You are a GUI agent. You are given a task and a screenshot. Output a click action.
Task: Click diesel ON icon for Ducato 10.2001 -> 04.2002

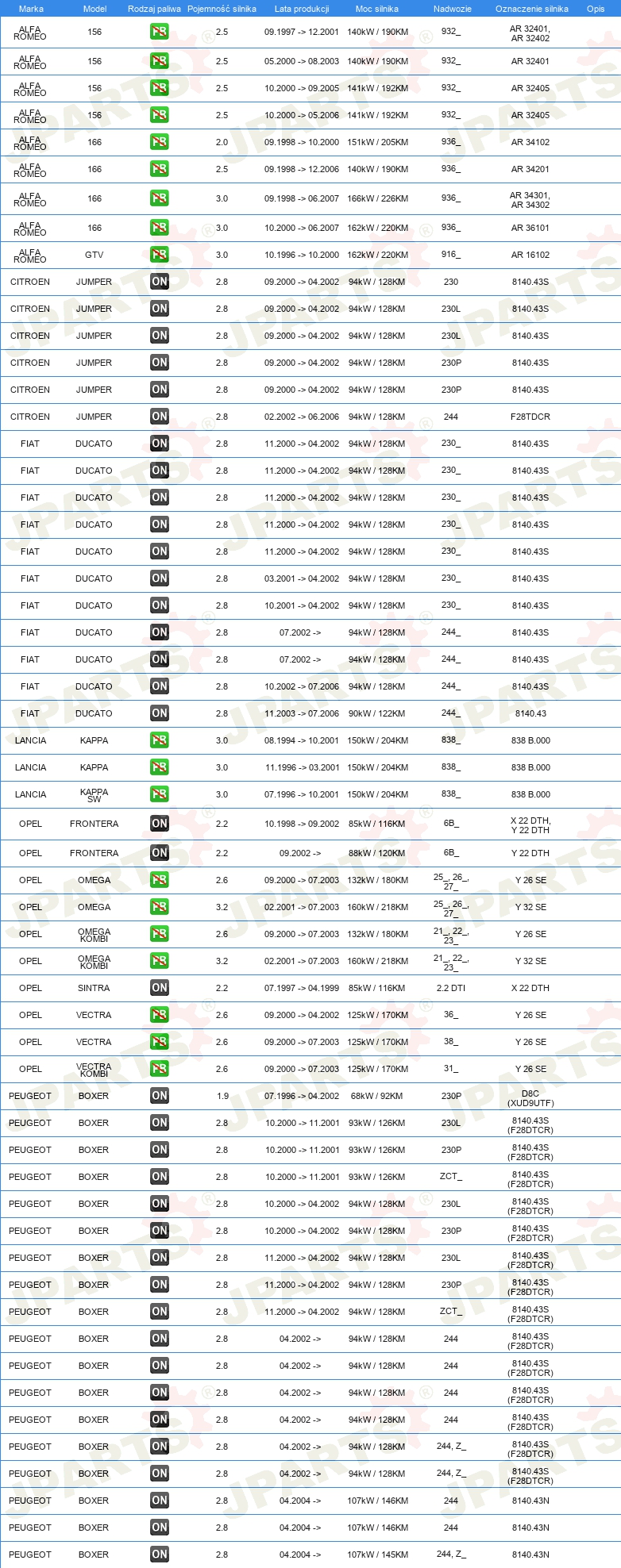click(160, 605)
